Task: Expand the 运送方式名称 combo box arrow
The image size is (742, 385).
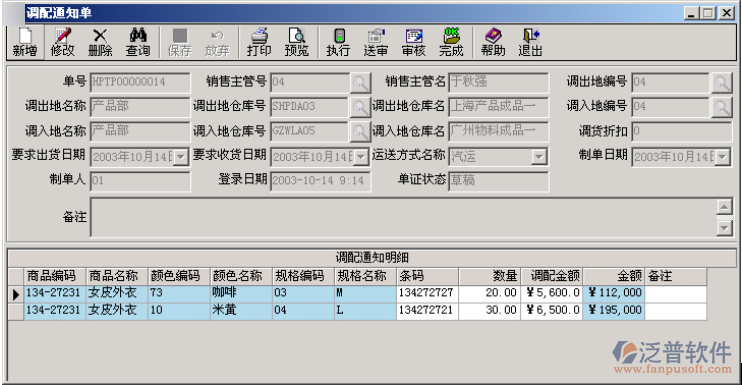Action: tap(539, 157)
